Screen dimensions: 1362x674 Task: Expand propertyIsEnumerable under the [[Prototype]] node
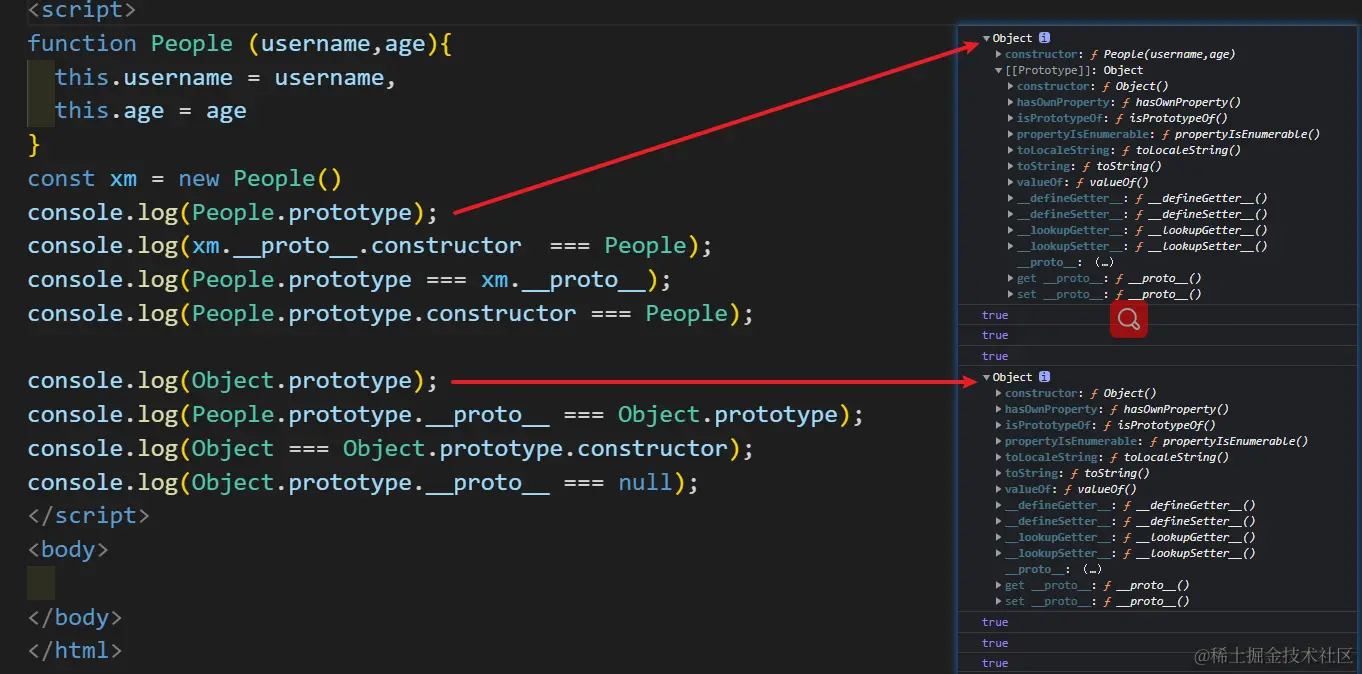(1011, 134)
